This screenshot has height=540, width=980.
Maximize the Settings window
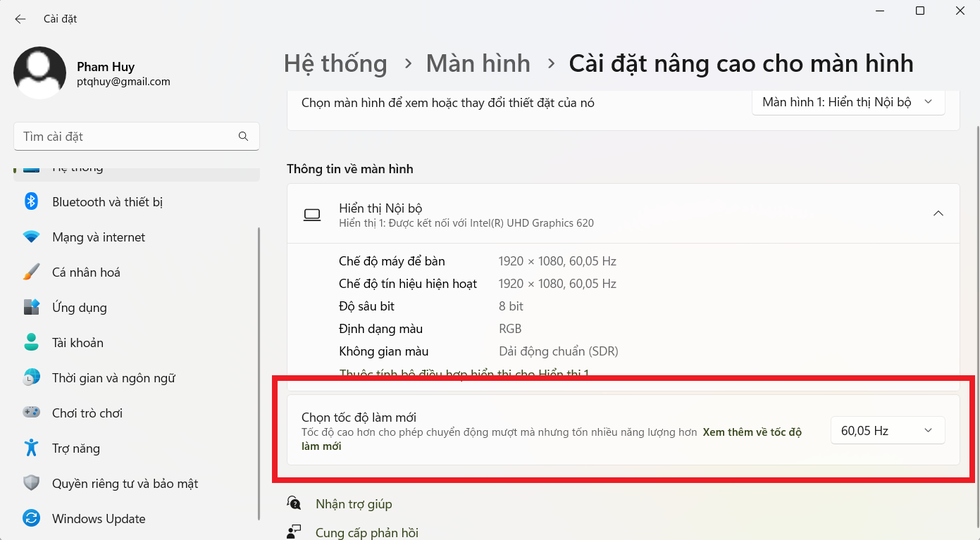pyautogui.click(x=920, y=11)
